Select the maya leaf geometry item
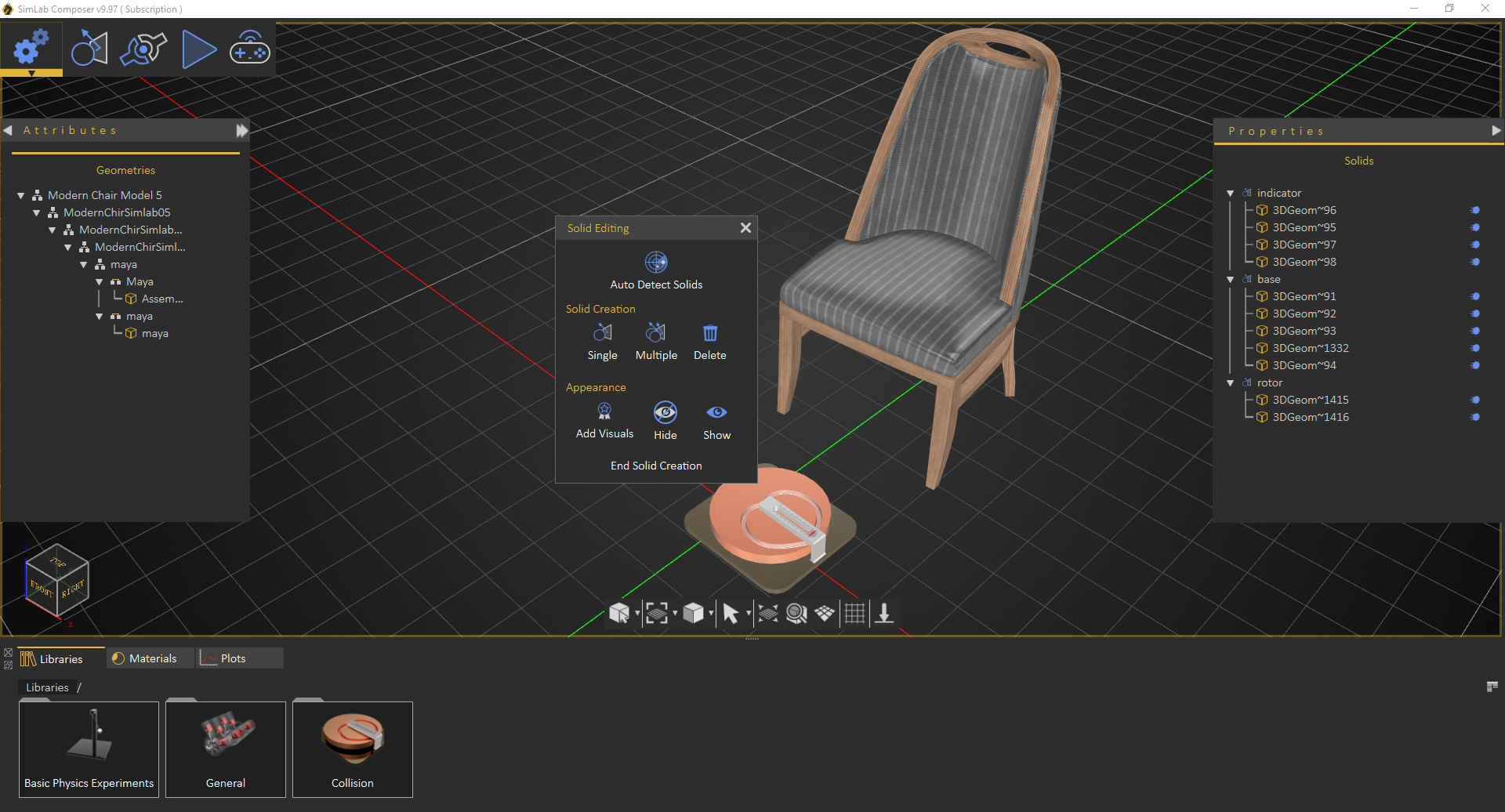This screenshot has height=812, width=1505. [x=147, y=333]
